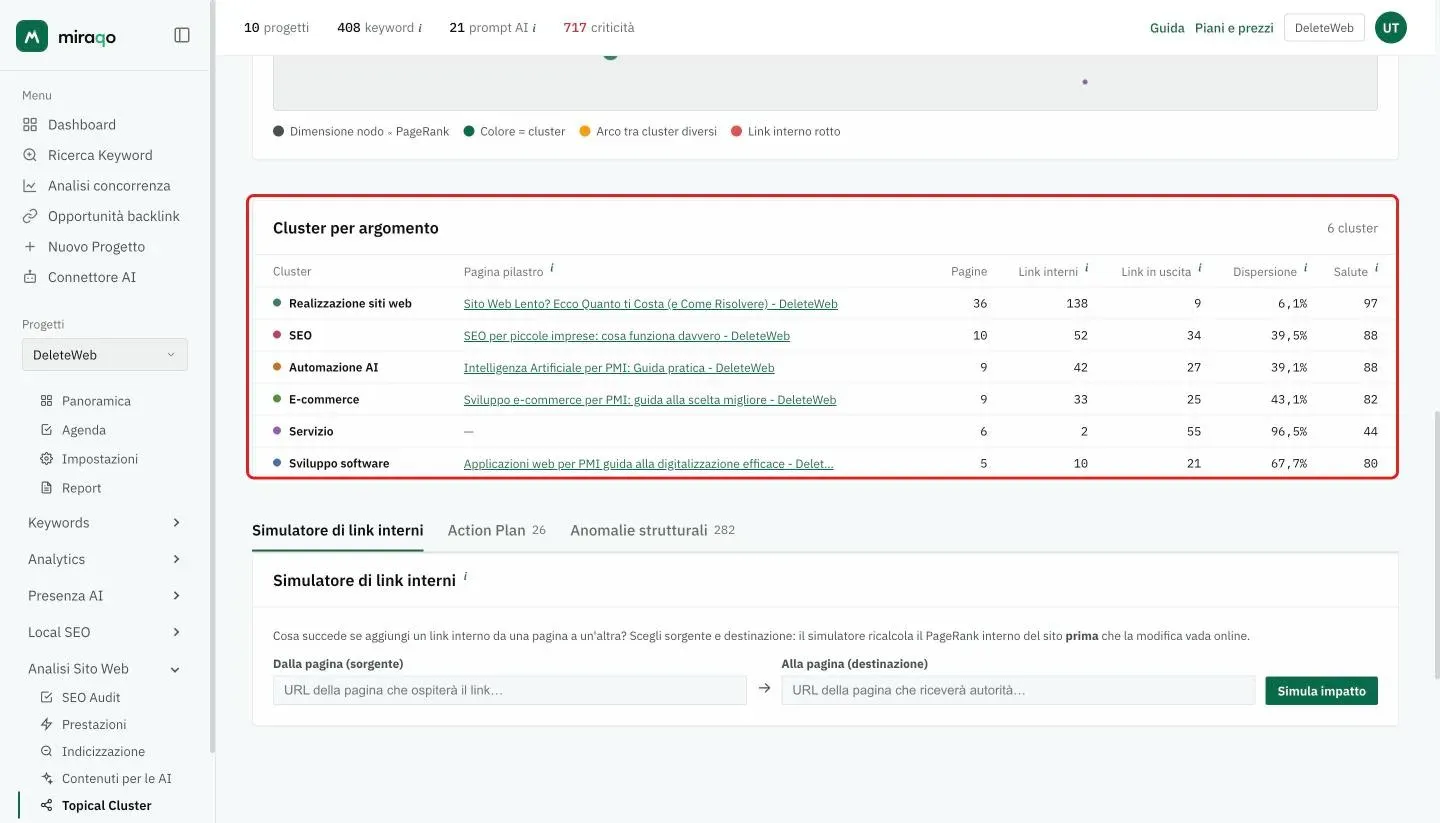
Task: Open Panoramica in the project menu
Action: (x=96, y=401)
